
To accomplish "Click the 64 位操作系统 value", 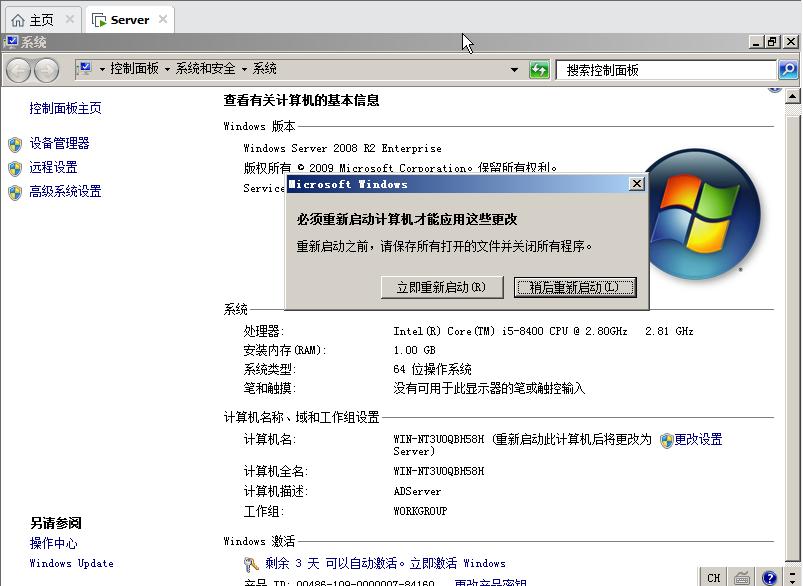I will click(432, 369).
